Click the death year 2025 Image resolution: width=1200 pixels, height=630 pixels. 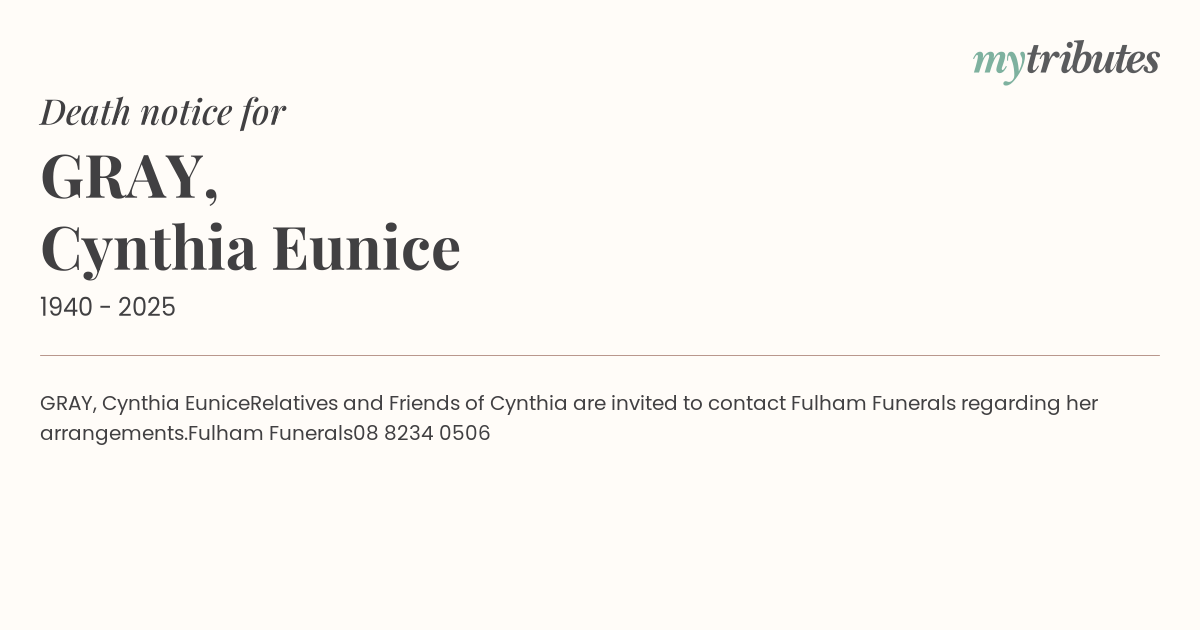click(147, 308)
